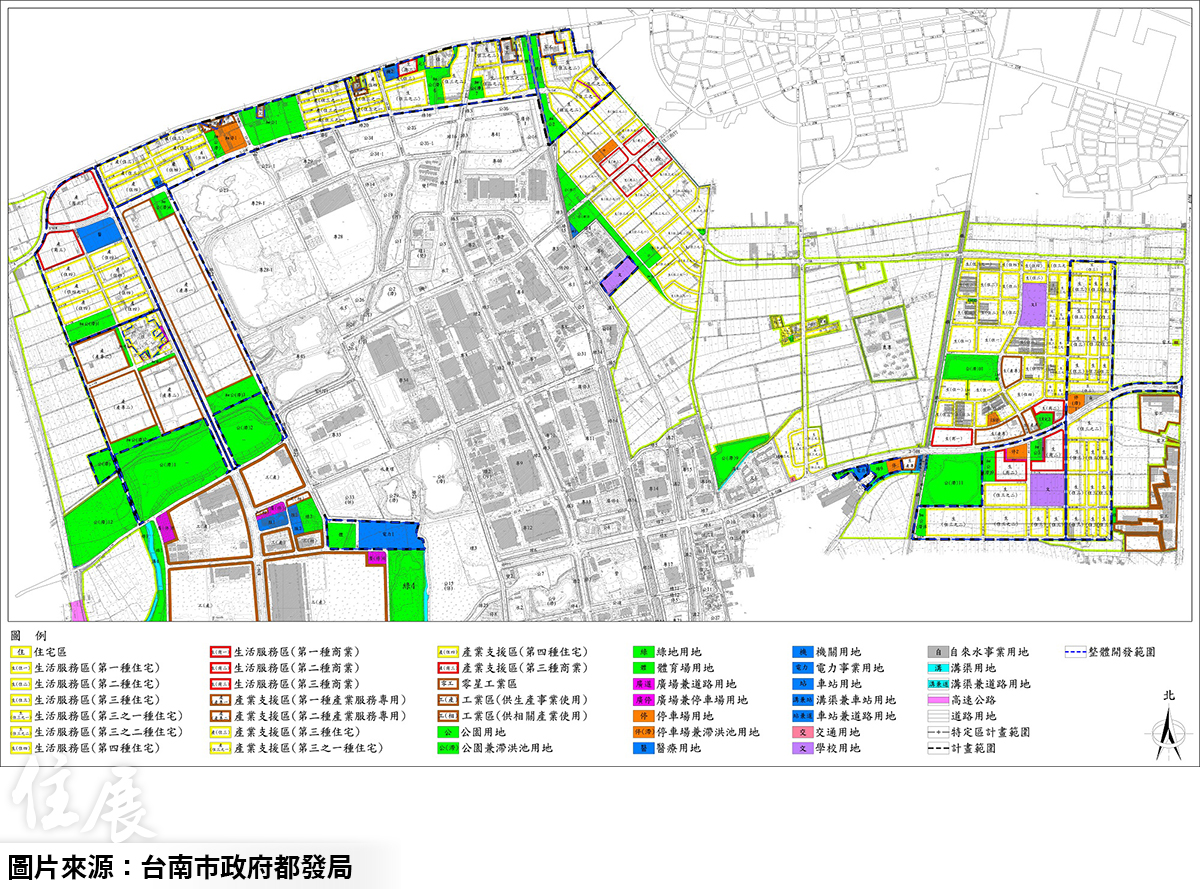Select the purple 學校用地 legend icon
This screenshot has height=889, width=1200.
point(801,748)
